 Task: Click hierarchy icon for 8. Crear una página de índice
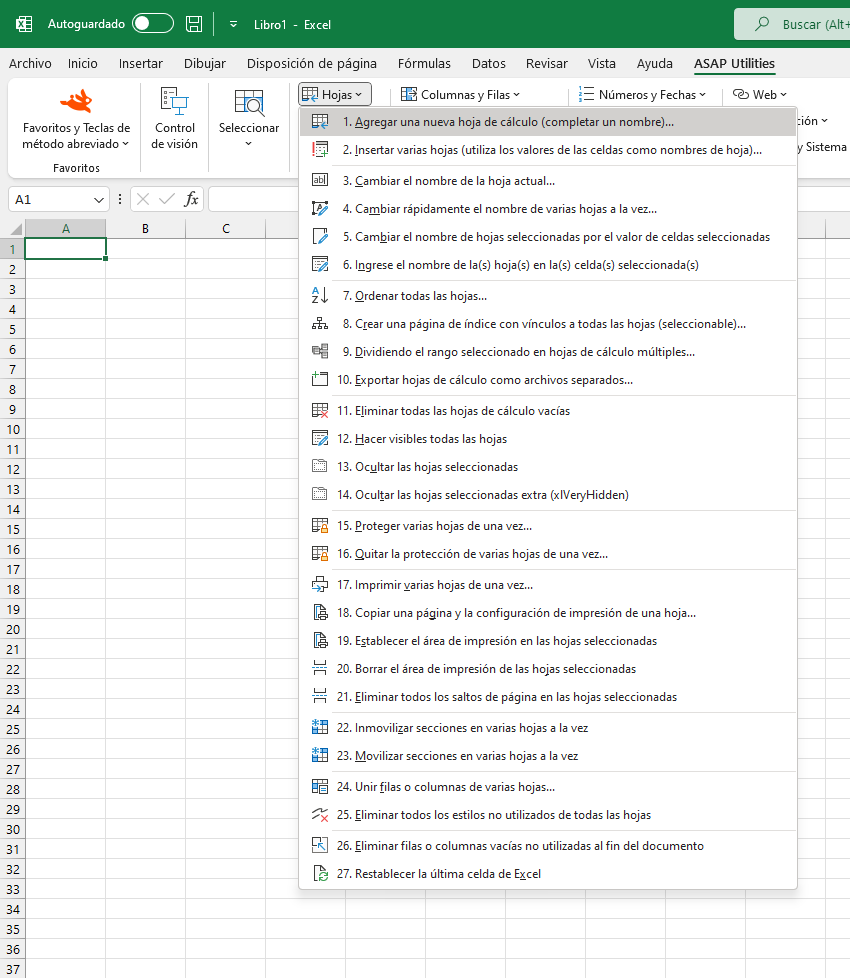point(320,324)
